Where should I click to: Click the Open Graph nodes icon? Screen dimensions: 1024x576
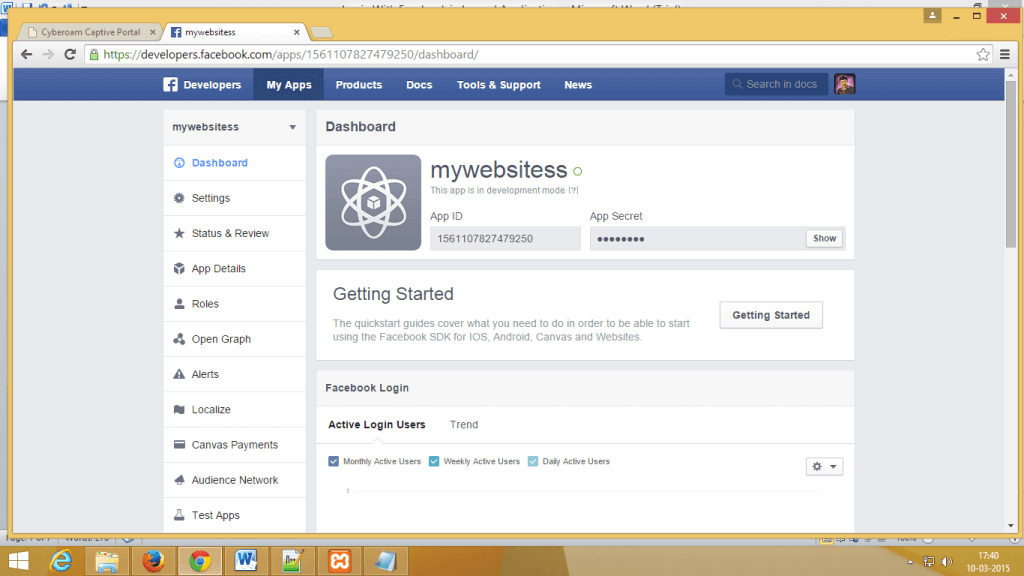[x=179, y=339]
